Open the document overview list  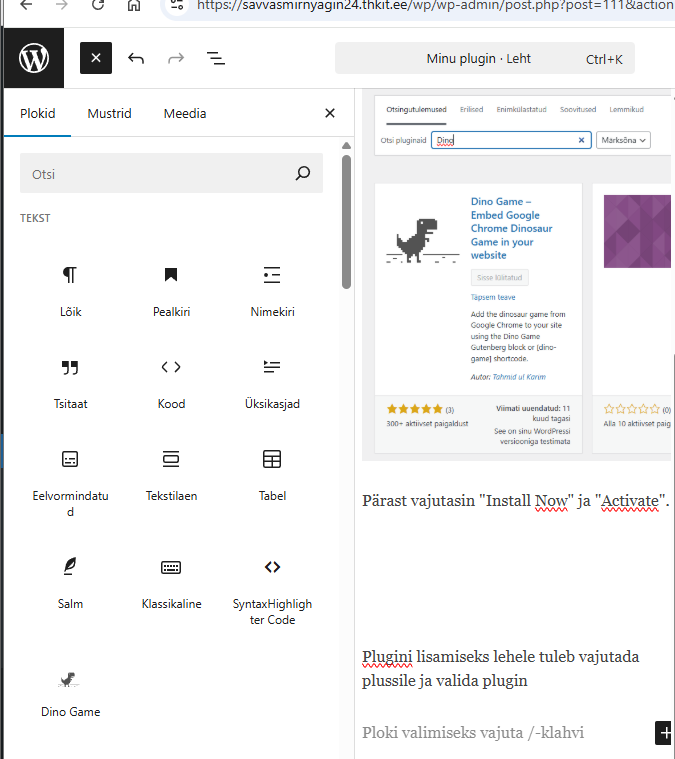(x=215, y=58)
